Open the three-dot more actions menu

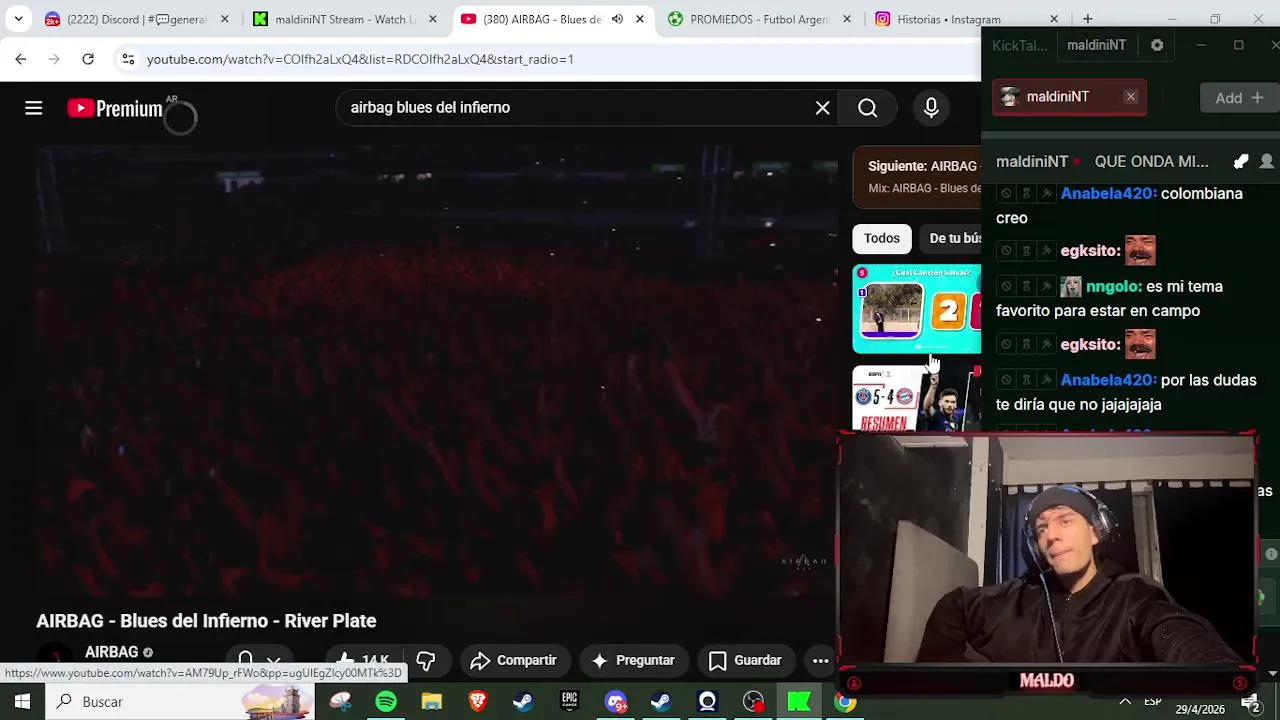coord(820,660)
